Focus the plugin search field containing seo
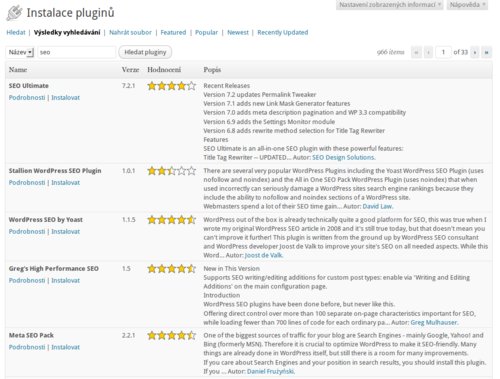This screenshot has width=500, height=379. point(77,52)
